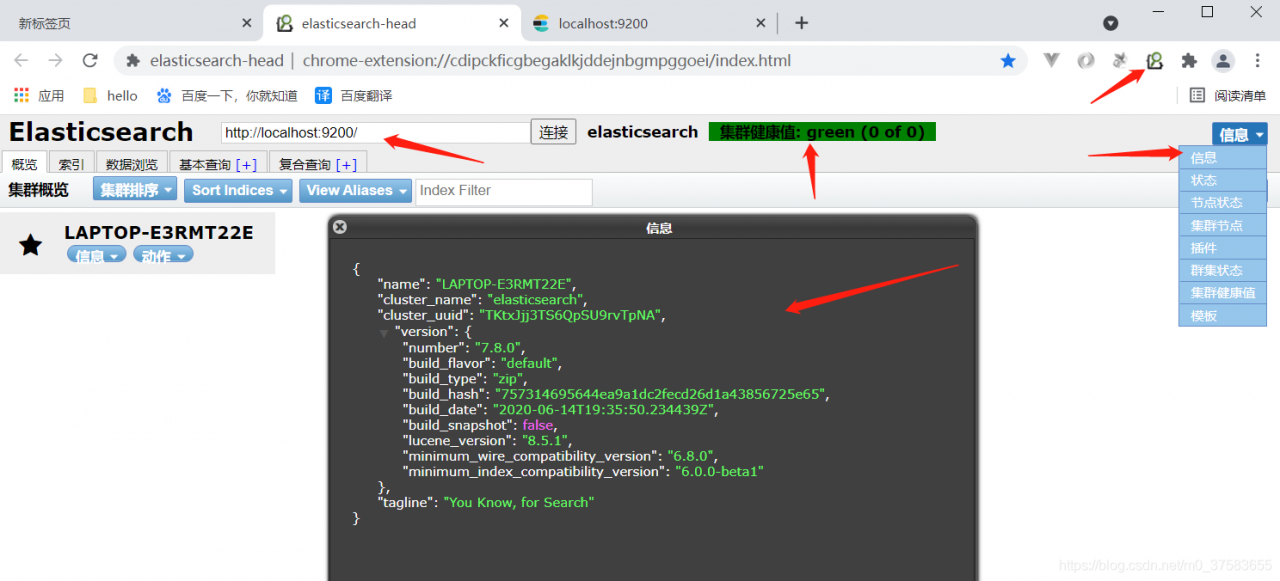Close the localhost:9200 tab
This screenshot has width=1280, height=581.
761,23
